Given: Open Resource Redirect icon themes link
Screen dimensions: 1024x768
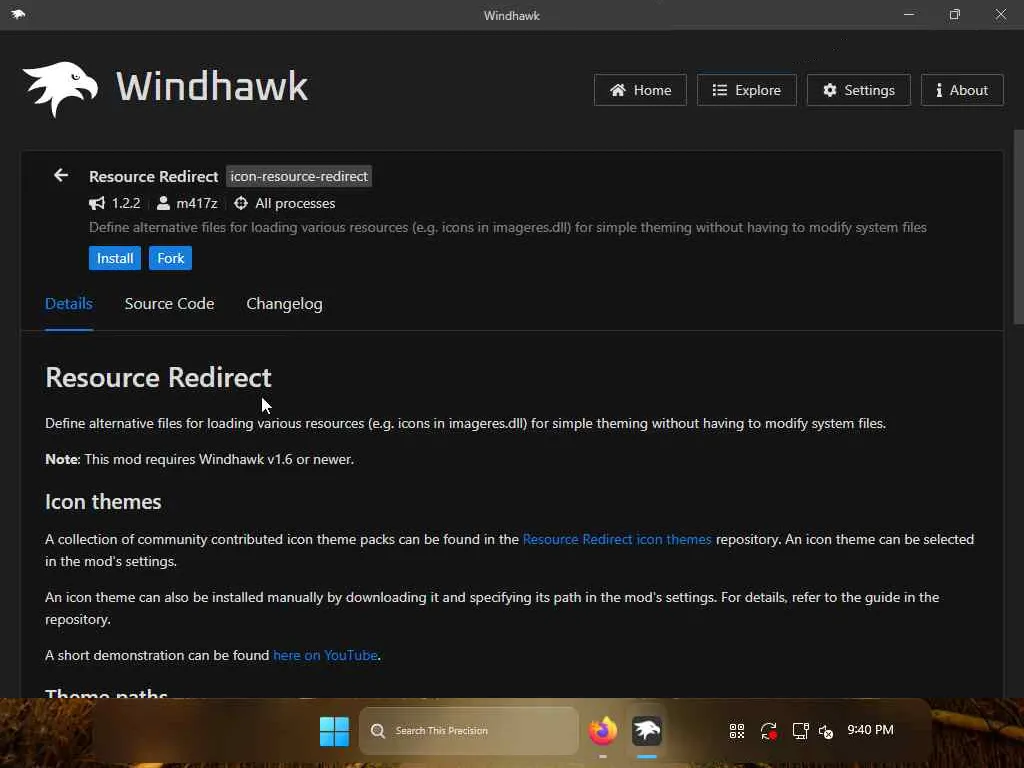Looking at the screenshot, I should pos(616,539).
